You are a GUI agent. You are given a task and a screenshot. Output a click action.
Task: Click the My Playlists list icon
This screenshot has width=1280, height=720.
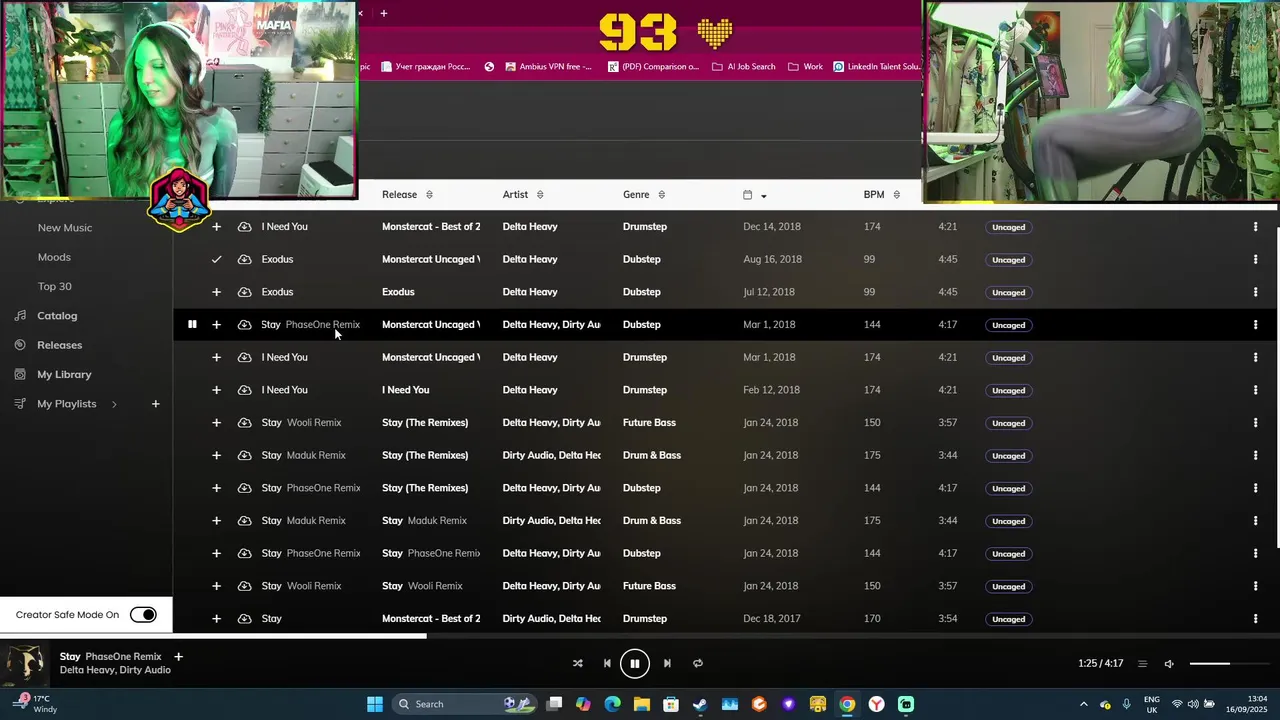pyautogui.click(x=19, y=404)
